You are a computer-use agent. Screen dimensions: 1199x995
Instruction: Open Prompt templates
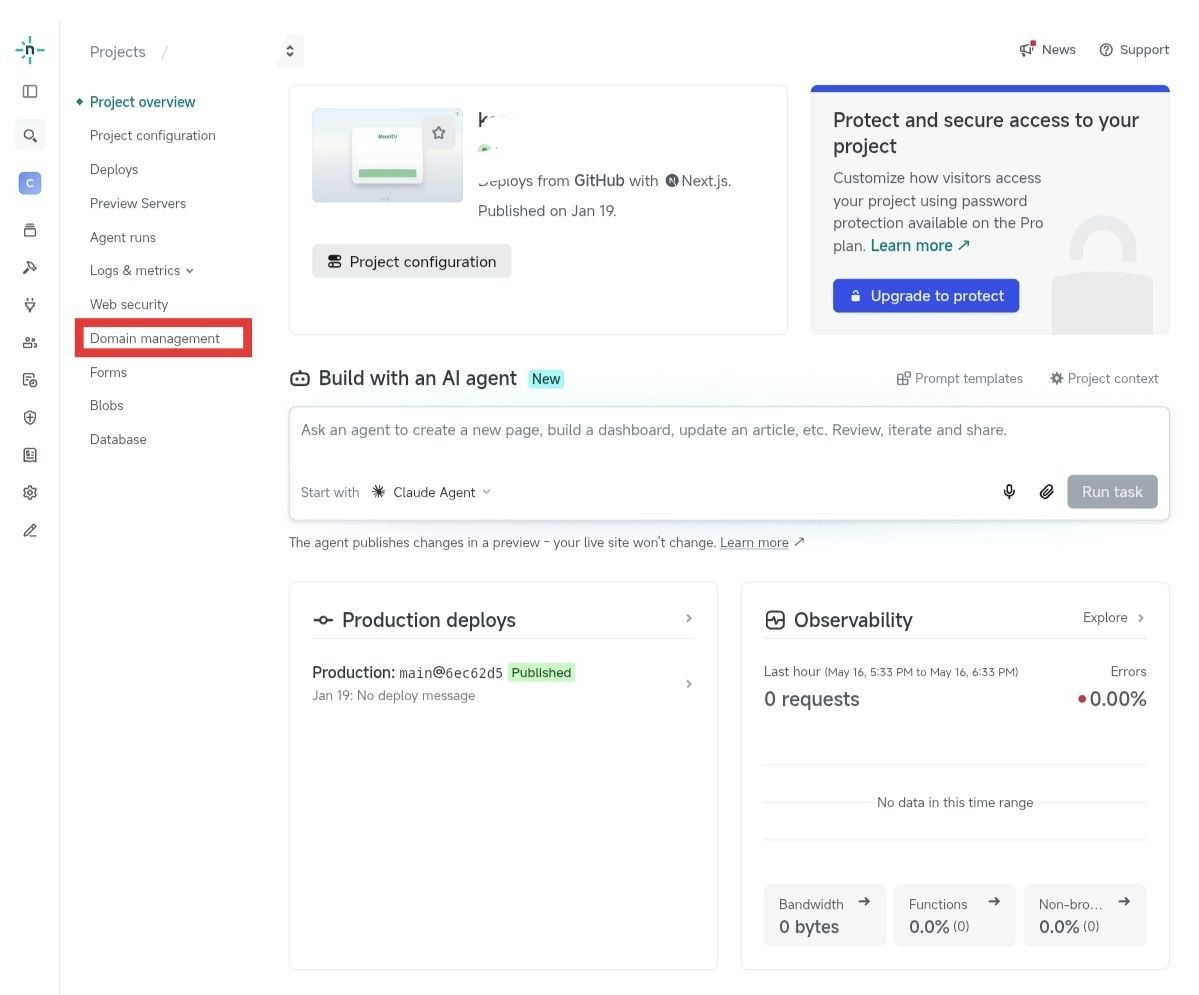point(959,379)
